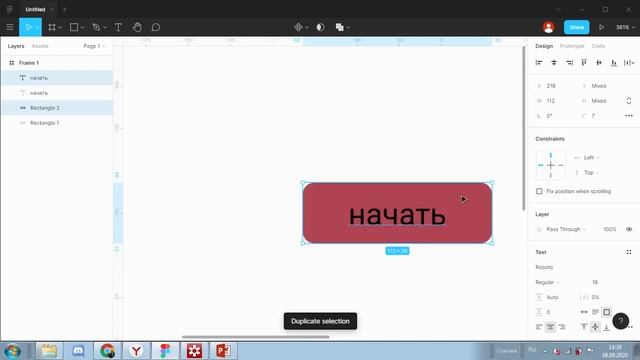Open Discord from the taskbar
The height and width of the screenshot is (360, 640).
pyautogui.click(x=78, y=351)
